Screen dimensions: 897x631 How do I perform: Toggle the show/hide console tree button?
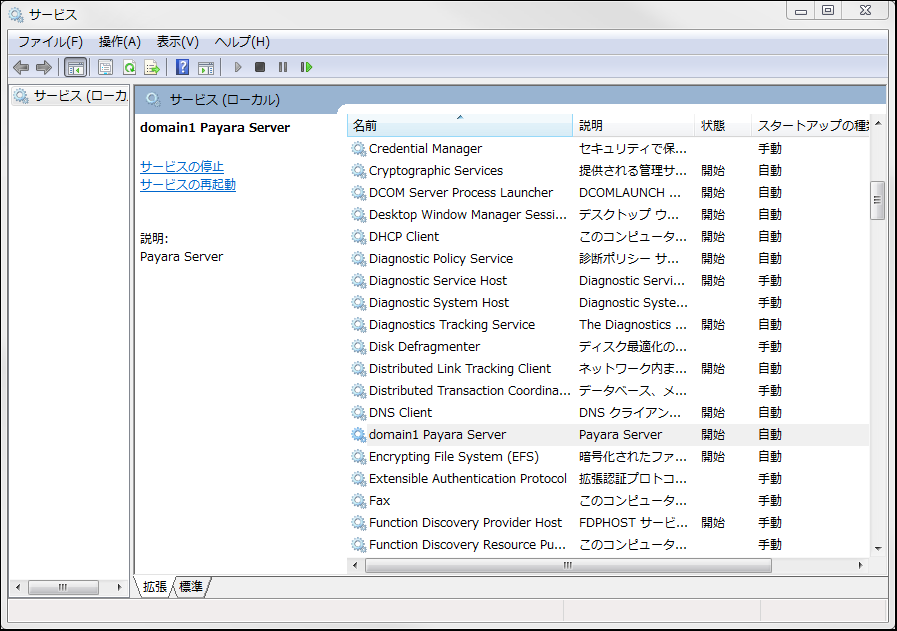[75, 67]
